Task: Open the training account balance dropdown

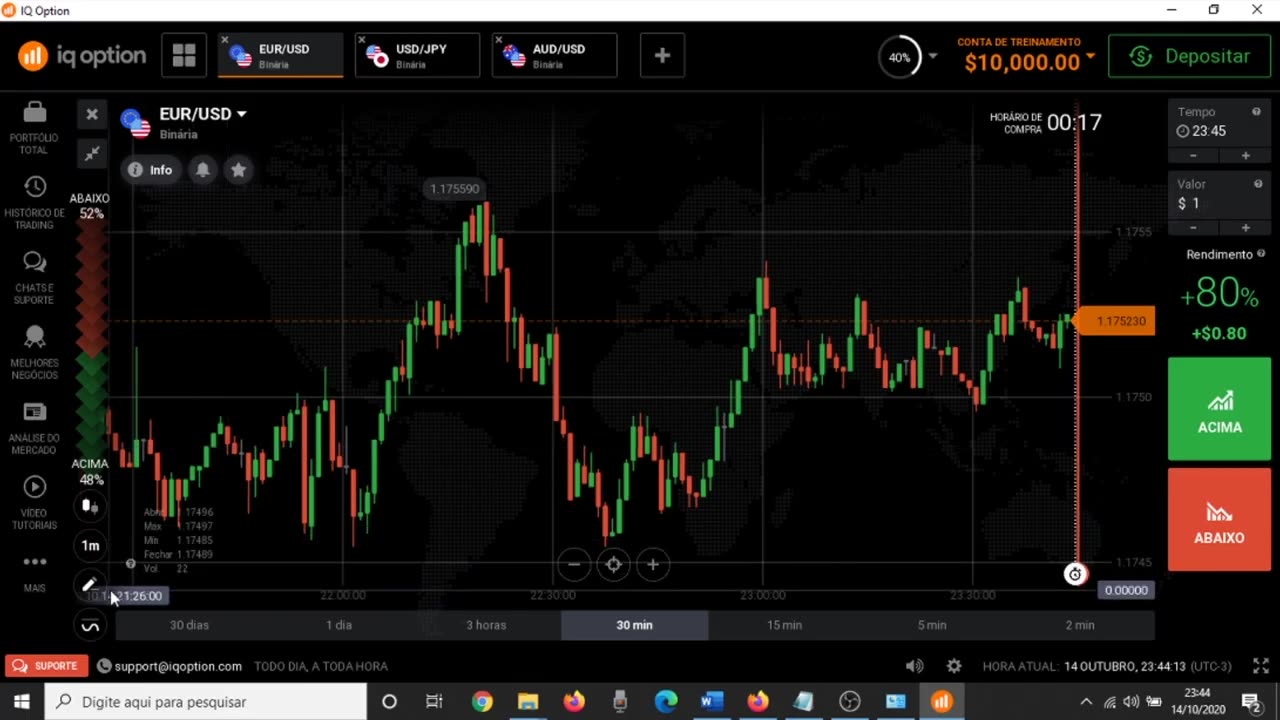Action: [x=1090, y=56]
